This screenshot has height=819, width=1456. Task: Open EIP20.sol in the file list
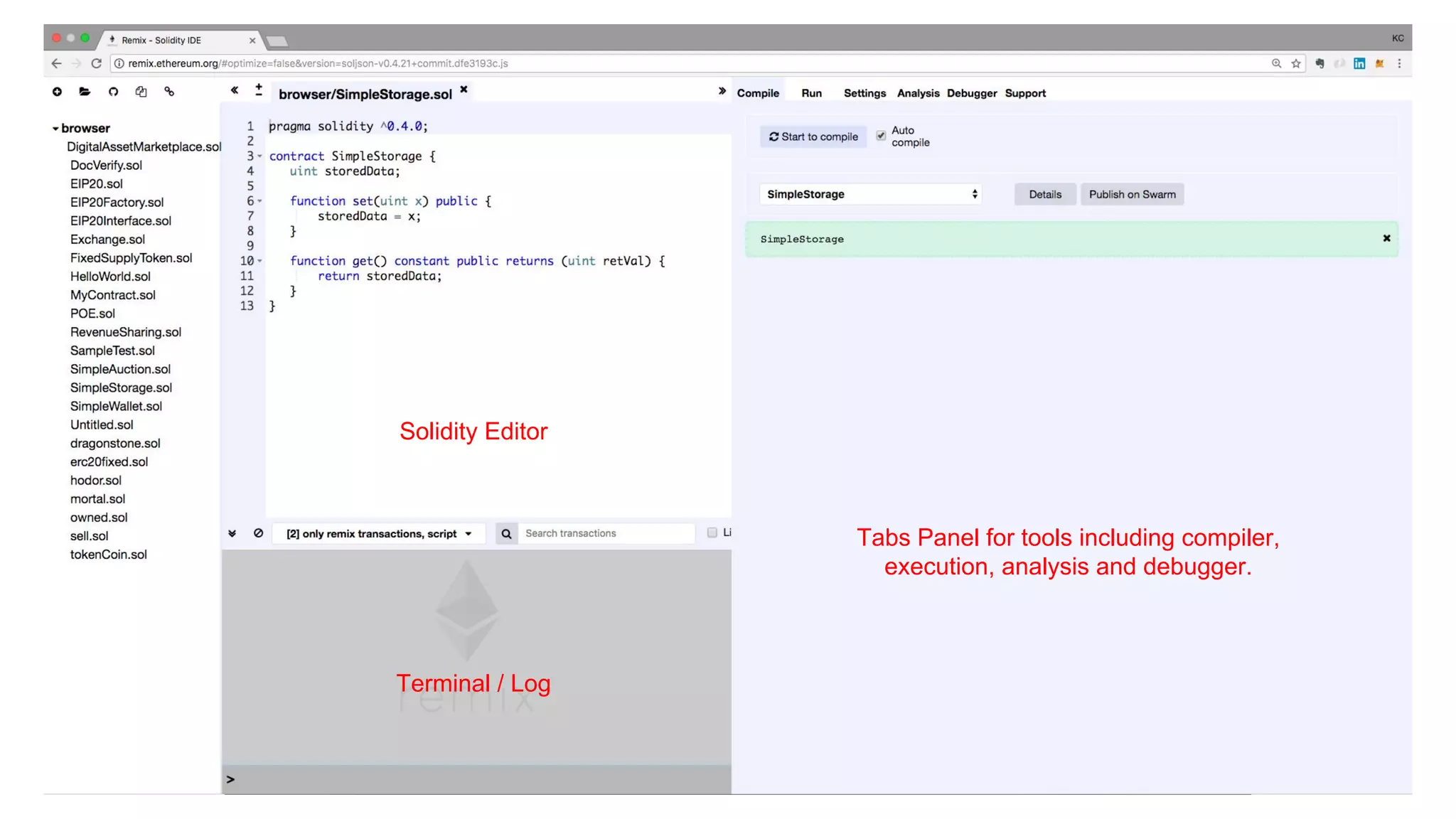pyautogui.click(x=96, y=183)
